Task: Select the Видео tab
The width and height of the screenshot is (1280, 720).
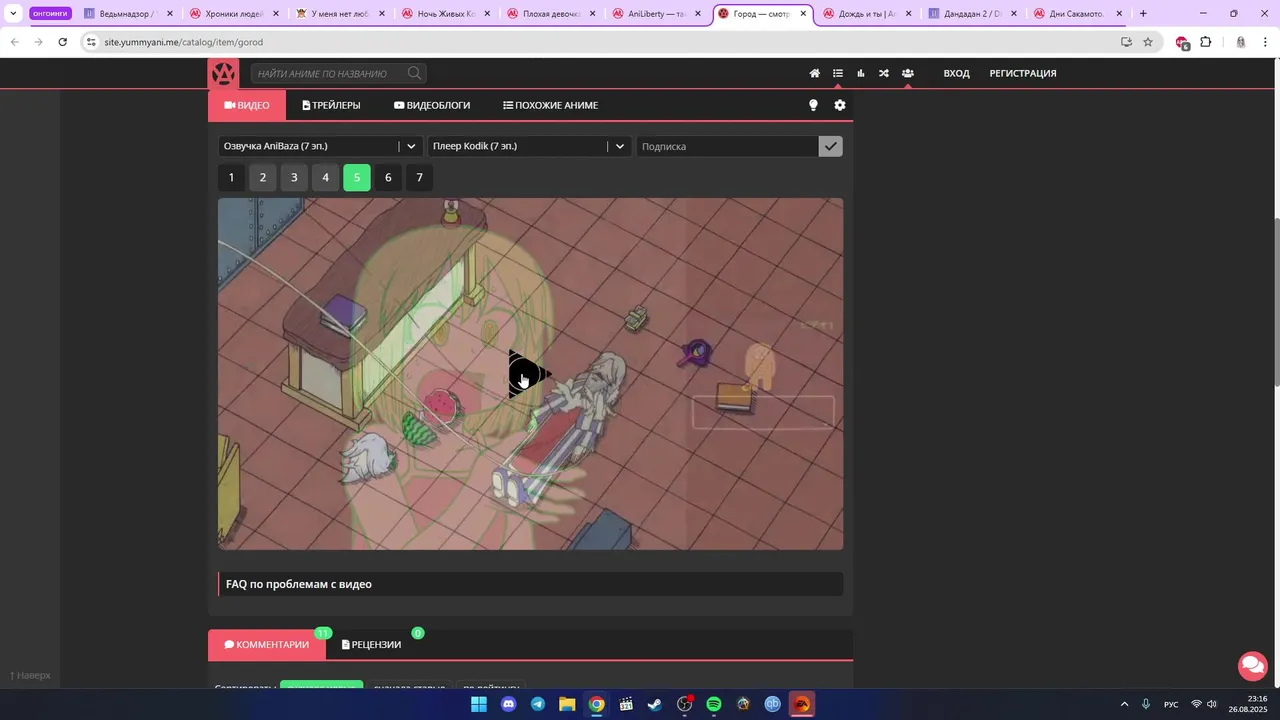Action: pos(247,105)
